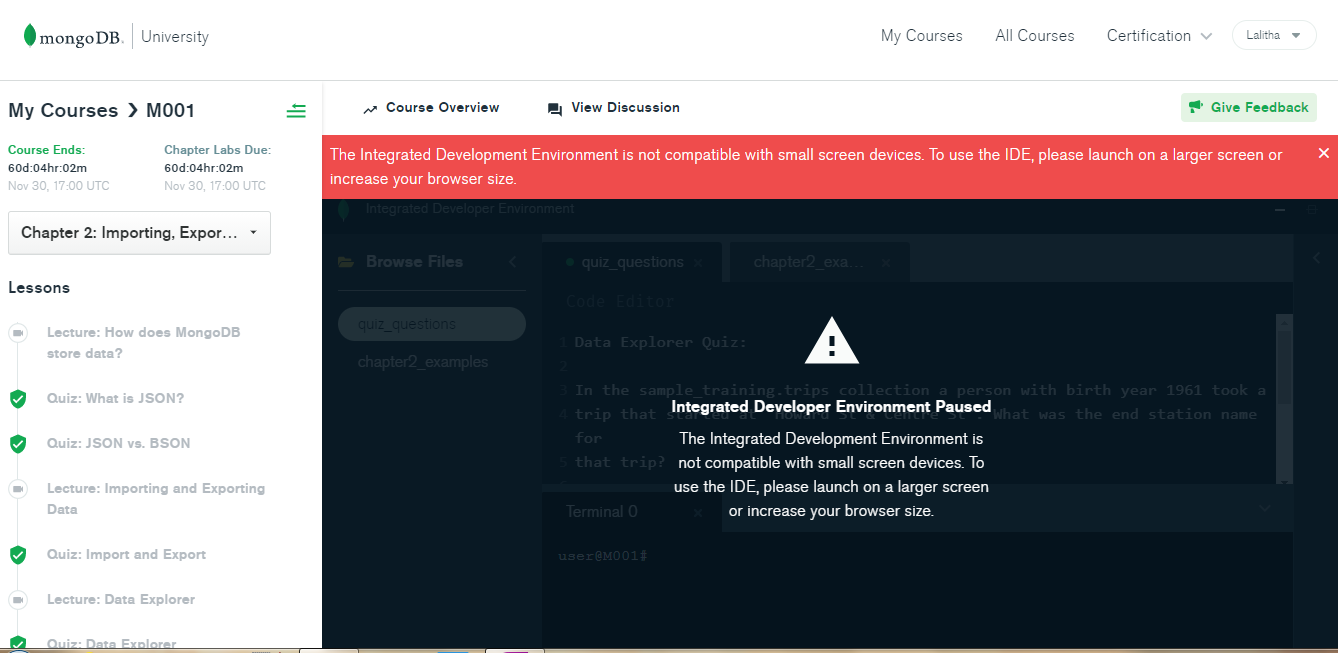Screen dimensions: 1338x653
Task: Toggle the green checkmark beside Quiz: Import and Export
Action: [18, 554]
